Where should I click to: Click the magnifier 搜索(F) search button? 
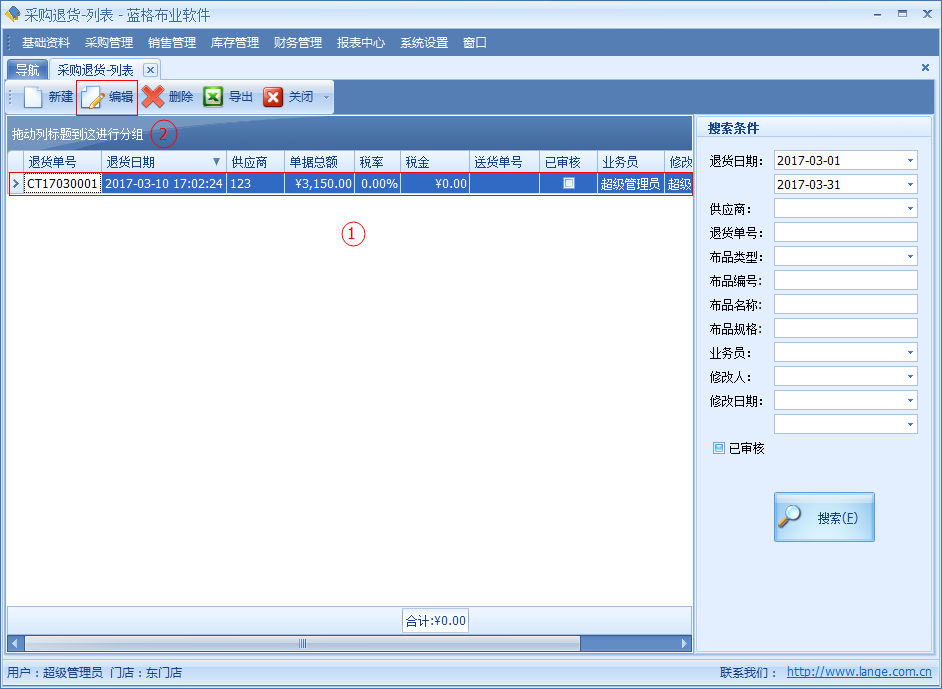823,517
